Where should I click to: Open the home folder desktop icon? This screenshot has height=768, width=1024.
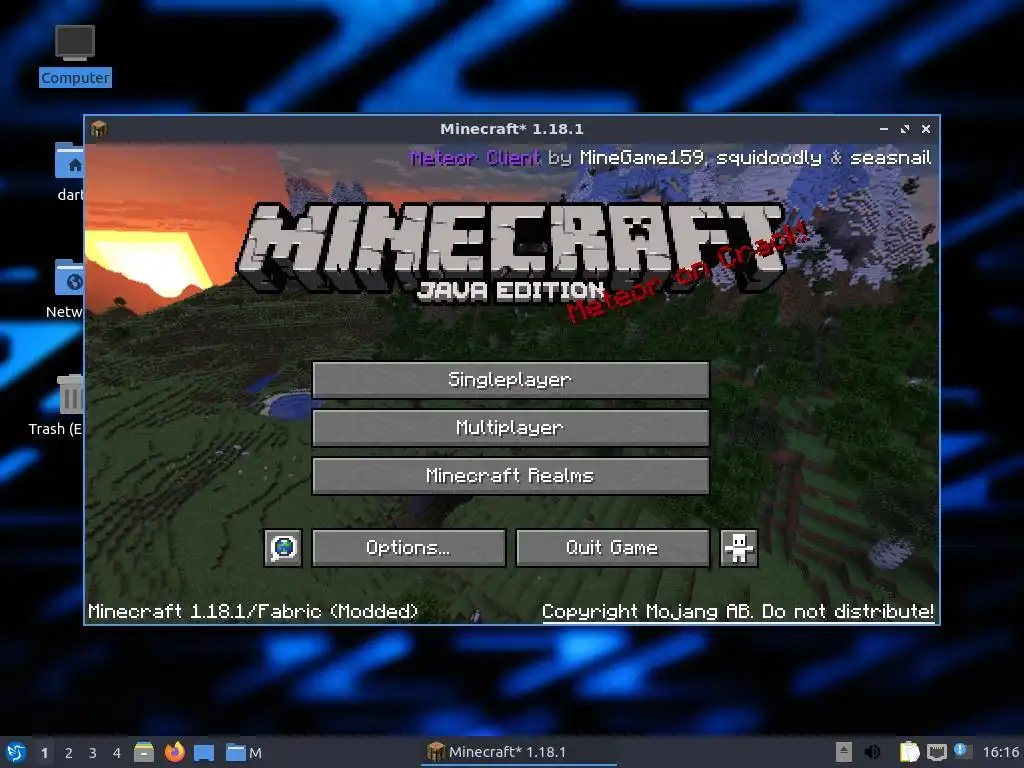click(70, 172)
